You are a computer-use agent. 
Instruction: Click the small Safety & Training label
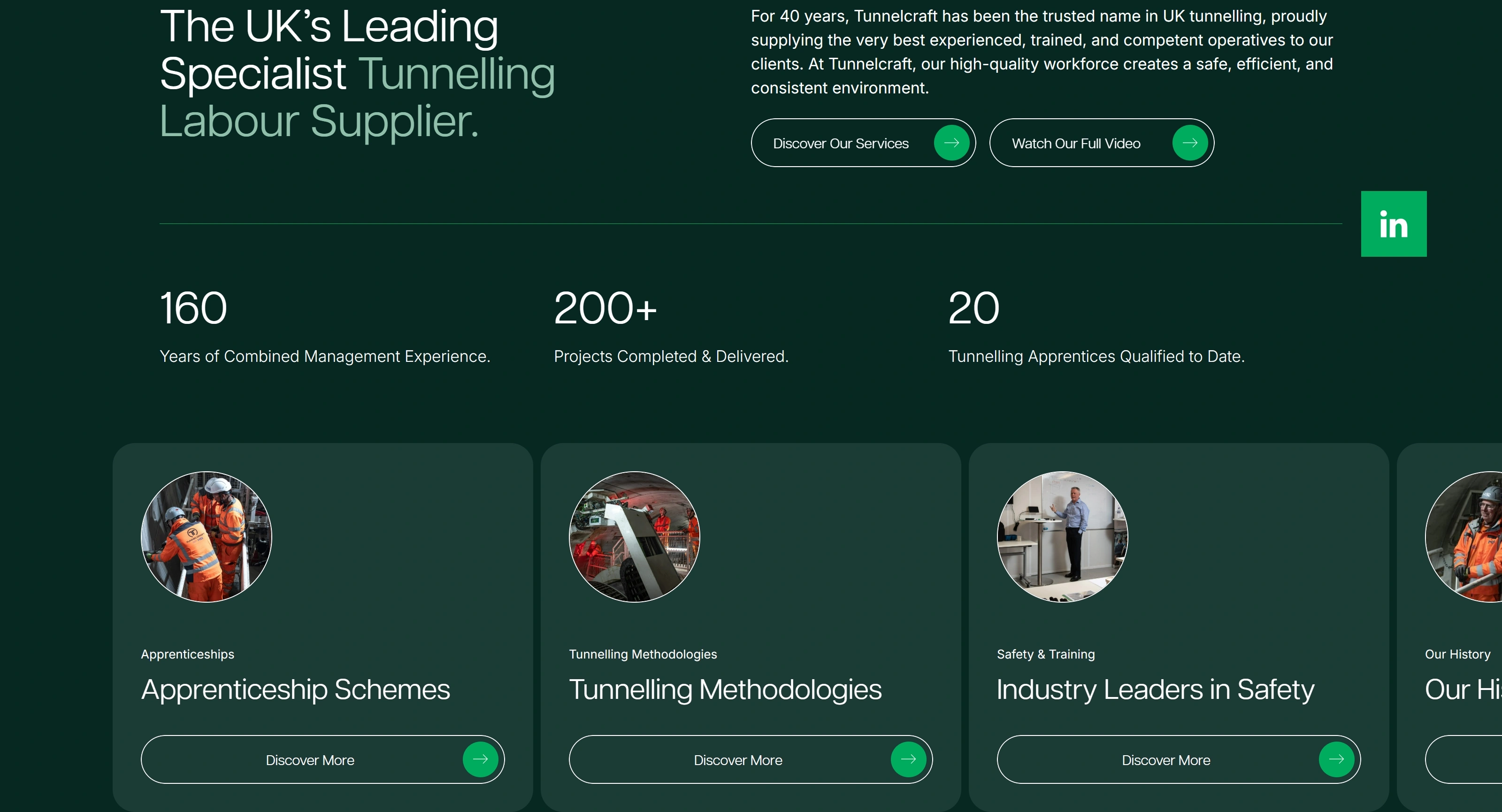(1046, 654)
